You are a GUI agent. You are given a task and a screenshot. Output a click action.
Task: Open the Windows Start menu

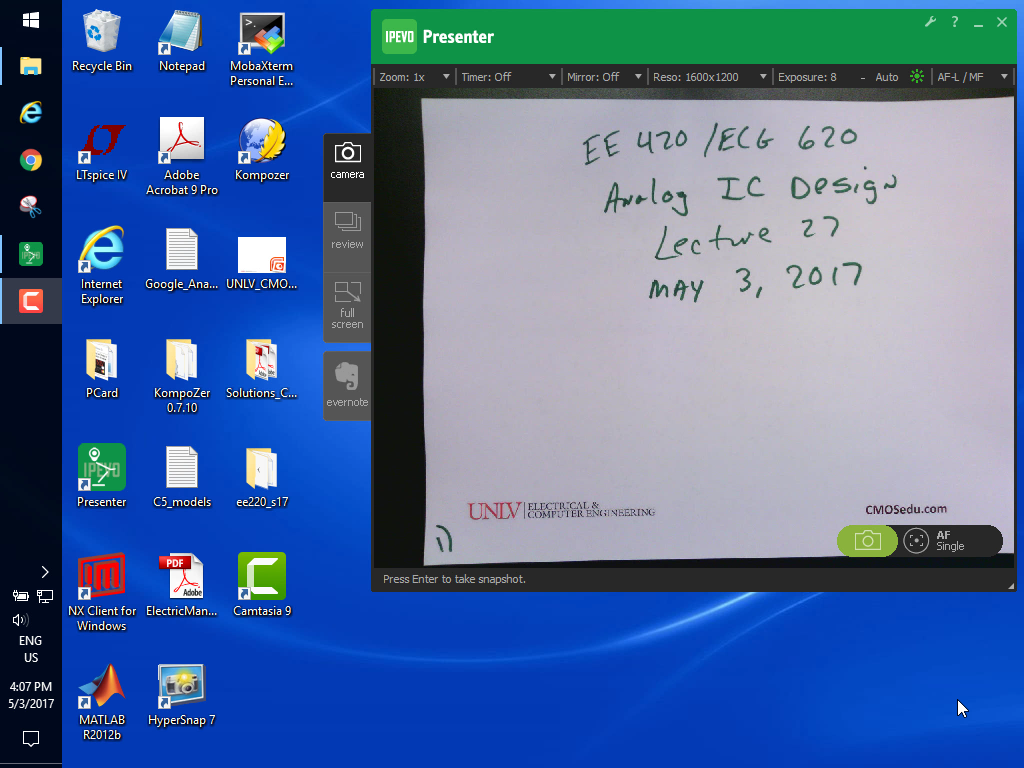[31, 21]
